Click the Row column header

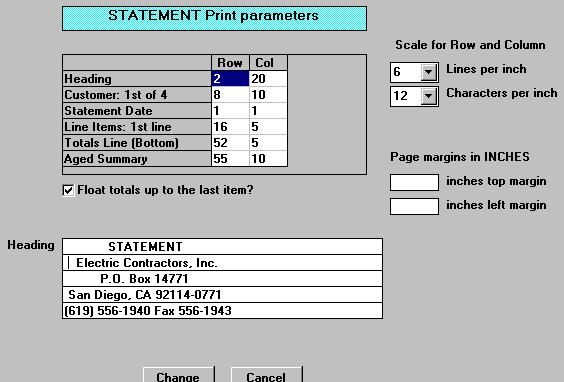[x=230, y=63]
